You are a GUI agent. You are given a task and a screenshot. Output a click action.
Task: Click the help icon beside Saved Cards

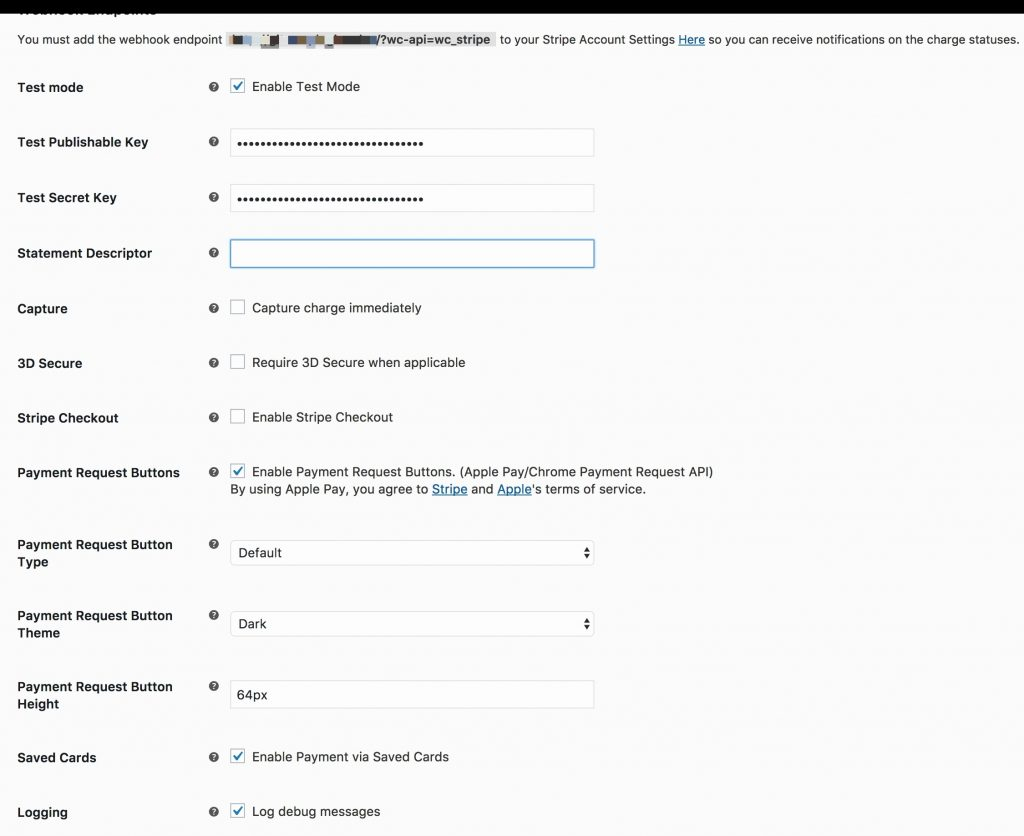click(x=213, y=757)
